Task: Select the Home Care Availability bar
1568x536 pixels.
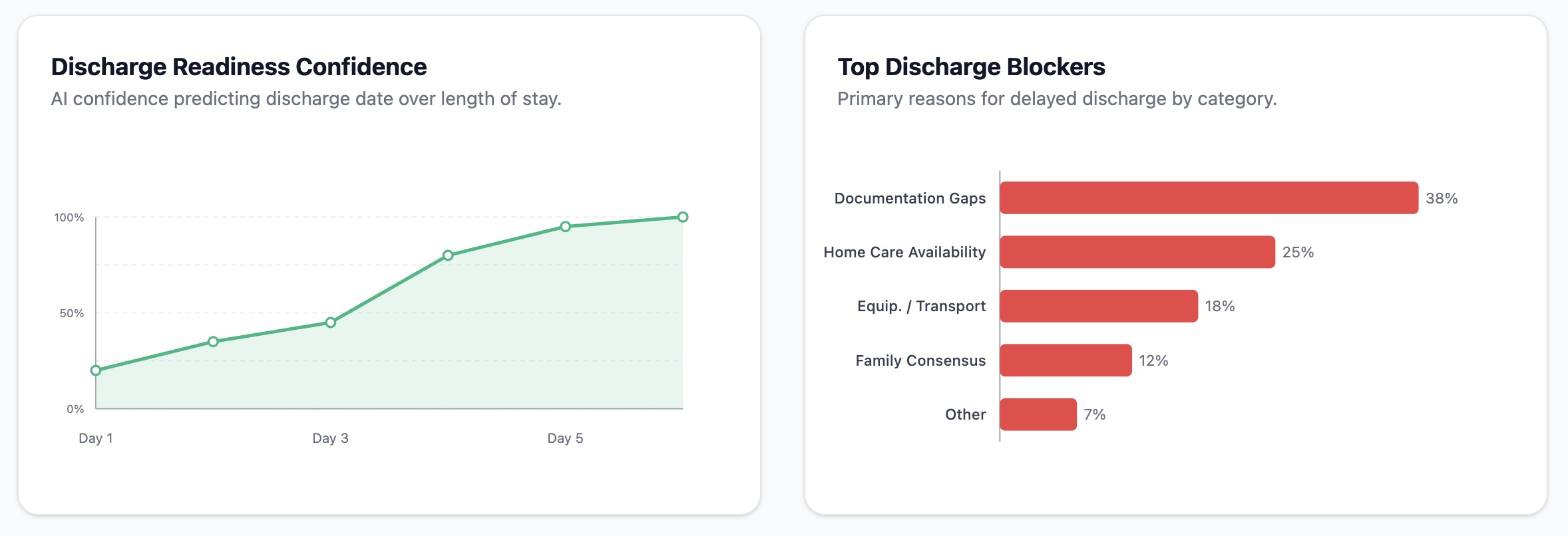Action: pos(1137,252)
